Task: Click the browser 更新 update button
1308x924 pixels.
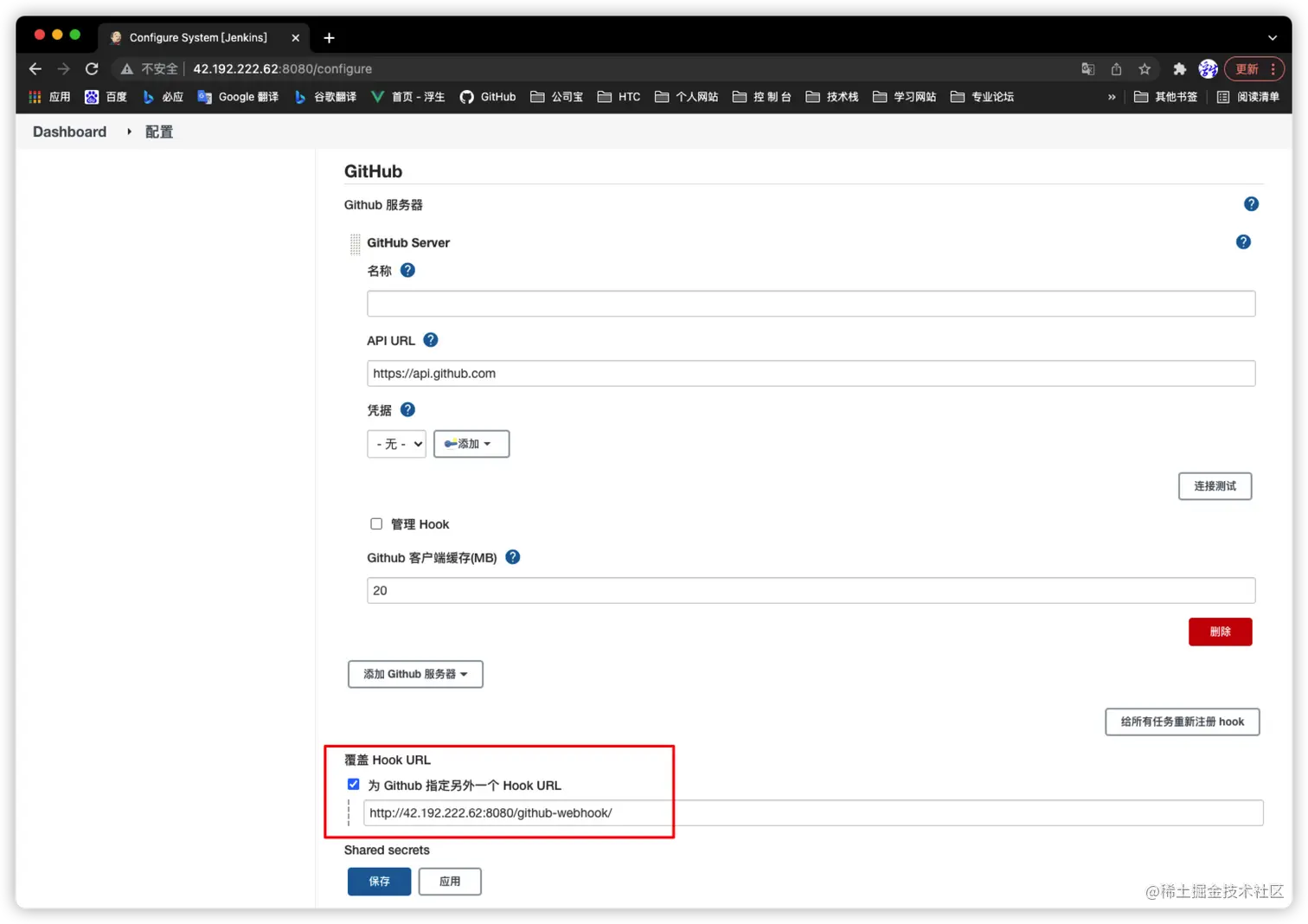Action: tap(1254, 69)
